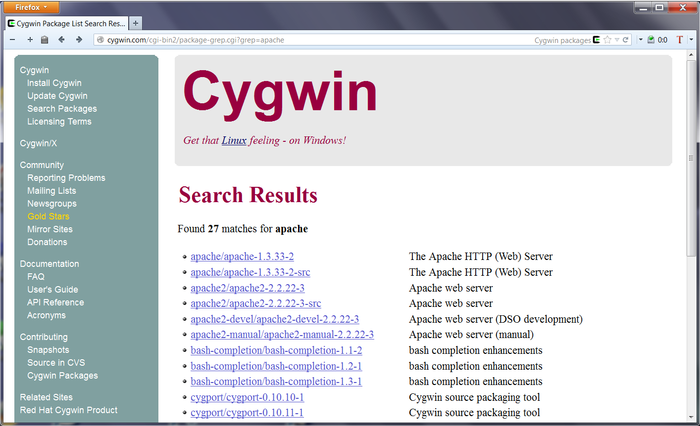Click the vertical scrollbar thumb
Image resolution: width=700 pixels, height=426 pixels.
coord(691,159)
